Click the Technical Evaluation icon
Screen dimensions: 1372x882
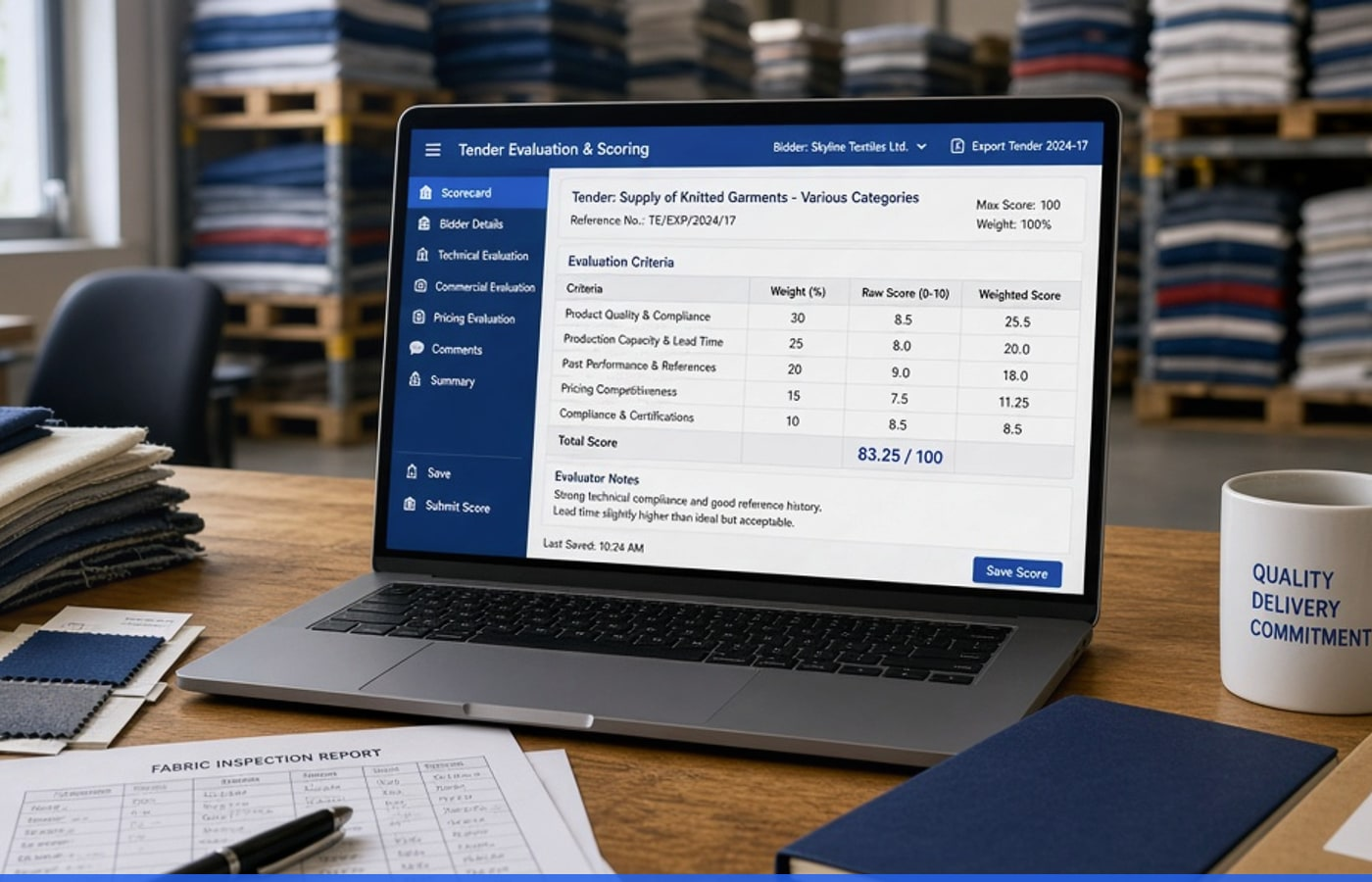pos(421,255)
